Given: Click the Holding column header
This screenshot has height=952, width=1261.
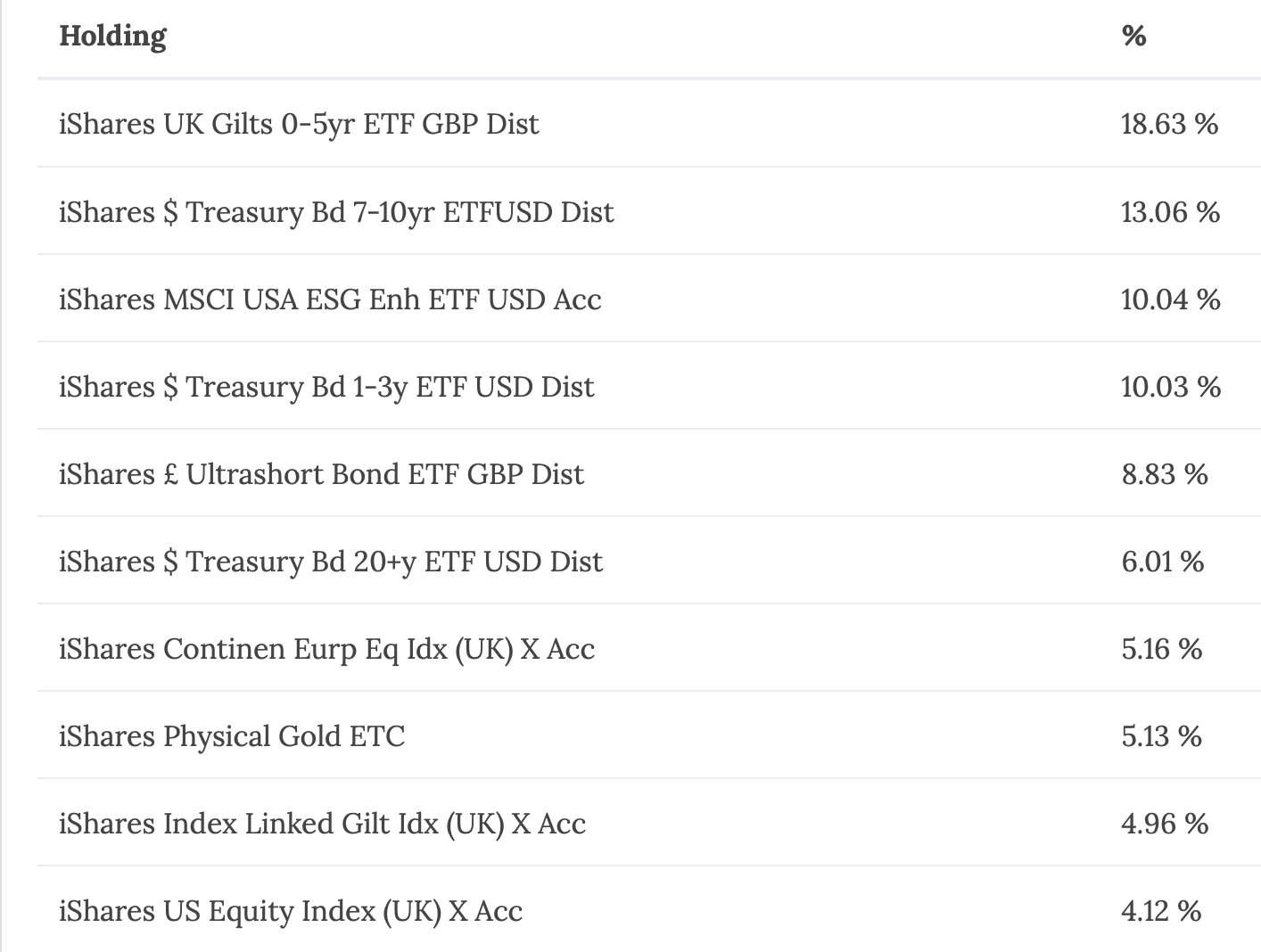Looking at the screenshot, I should [x=112, y=37].
